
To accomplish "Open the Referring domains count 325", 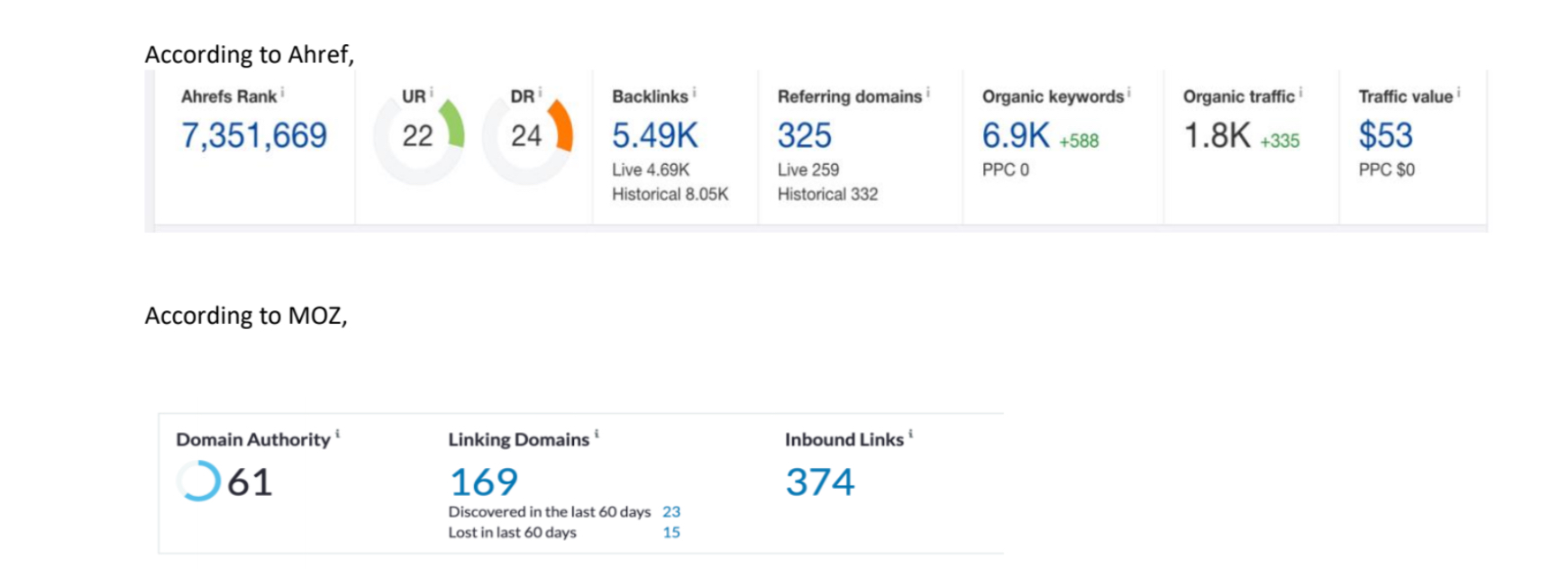I will coord(805,135).
